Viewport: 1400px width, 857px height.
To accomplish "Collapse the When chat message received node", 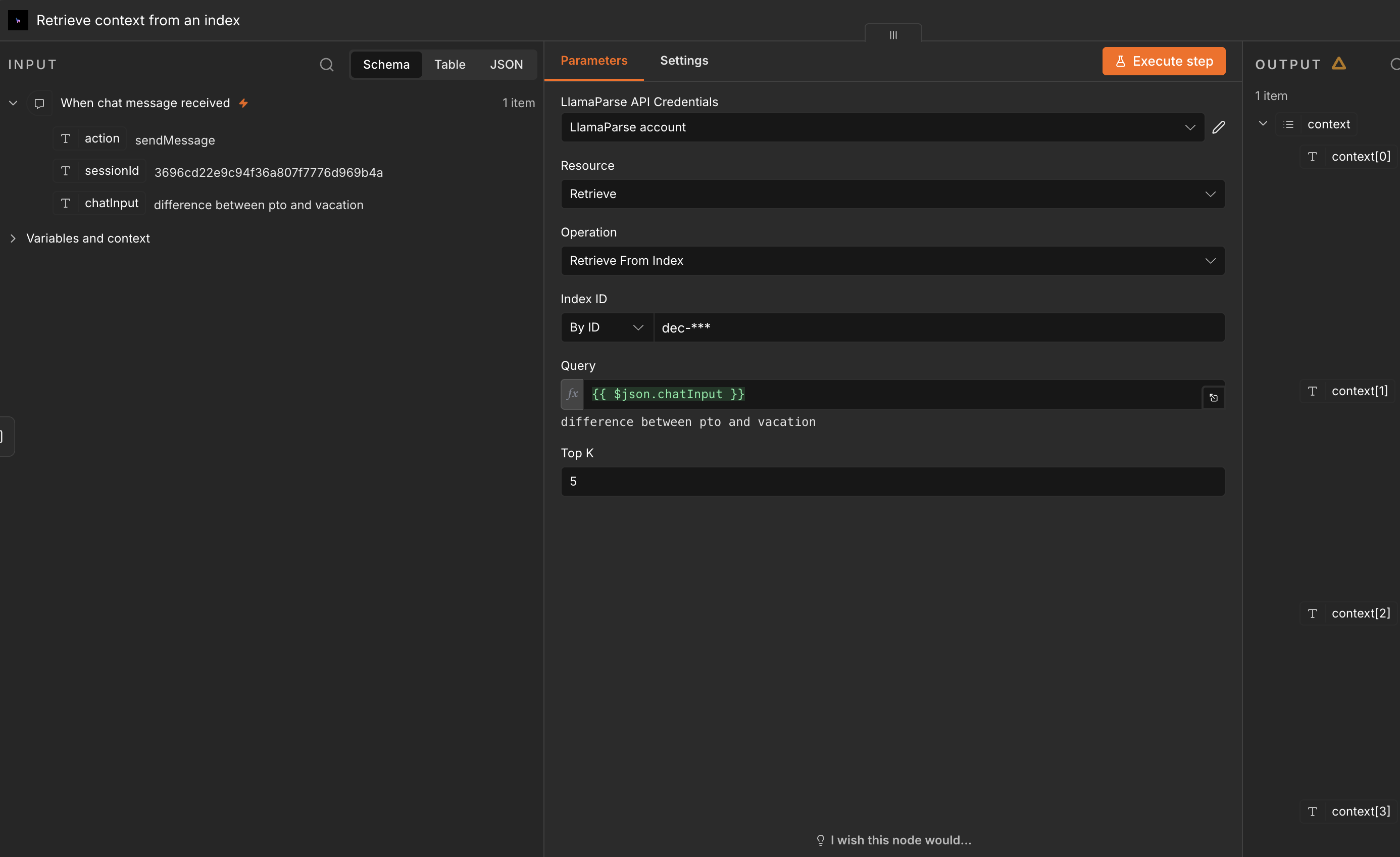I will tap(13, 104).
